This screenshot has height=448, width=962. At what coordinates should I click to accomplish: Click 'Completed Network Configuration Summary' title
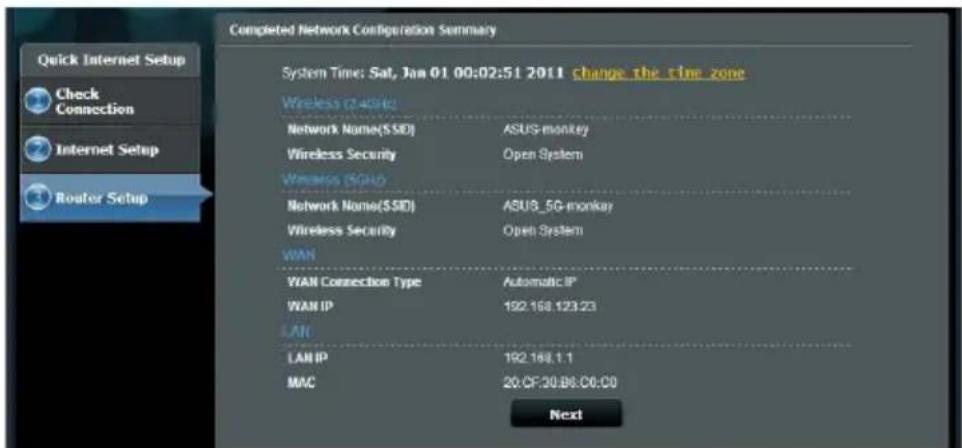363,29
